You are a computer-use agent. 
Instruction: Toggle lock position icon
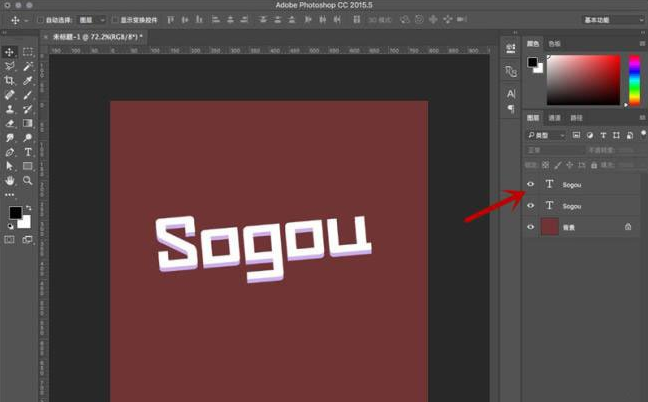569,165
